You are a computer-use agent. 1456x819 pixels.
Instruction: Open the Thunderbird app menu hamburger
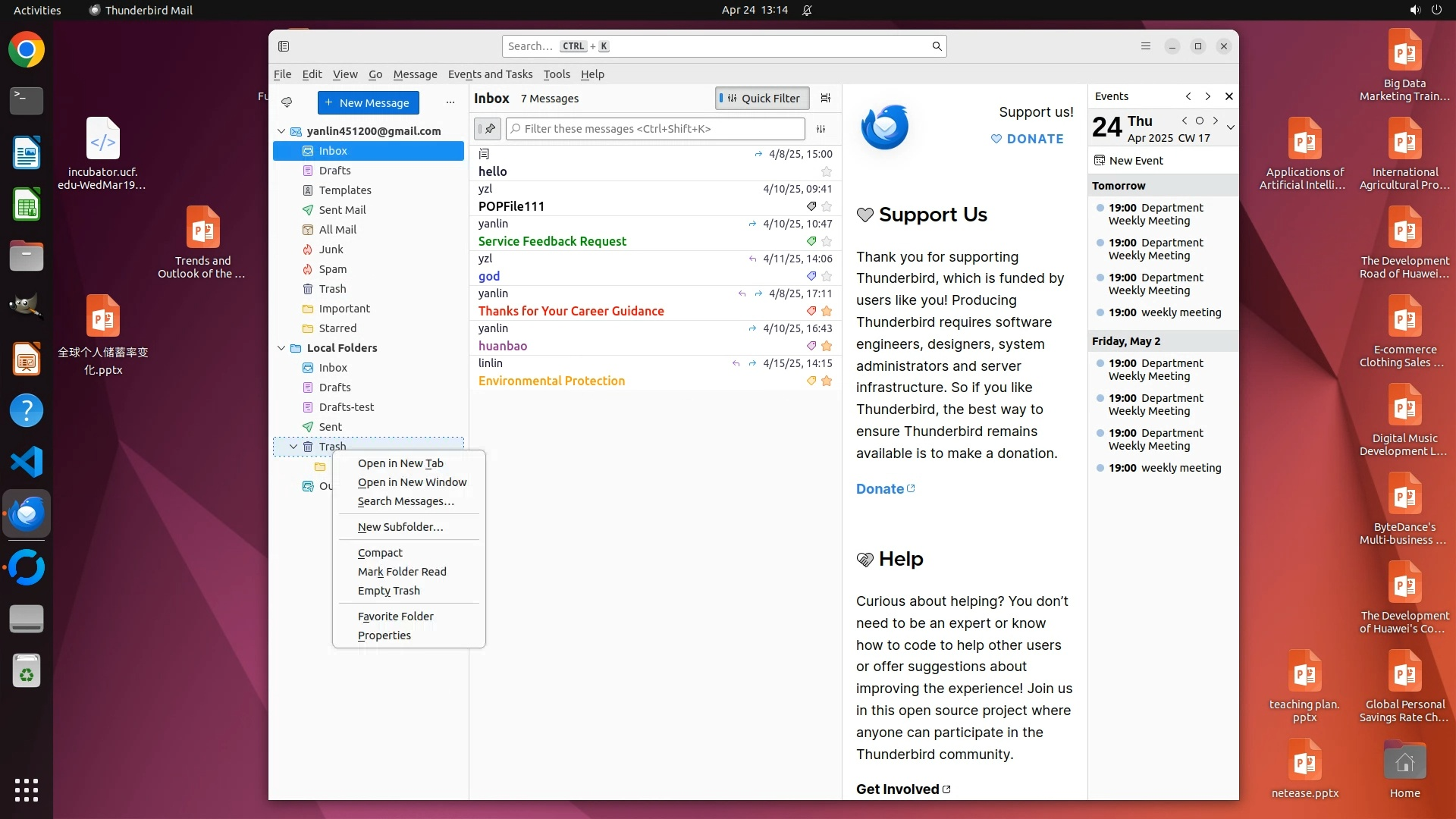tap(1146, 46)
